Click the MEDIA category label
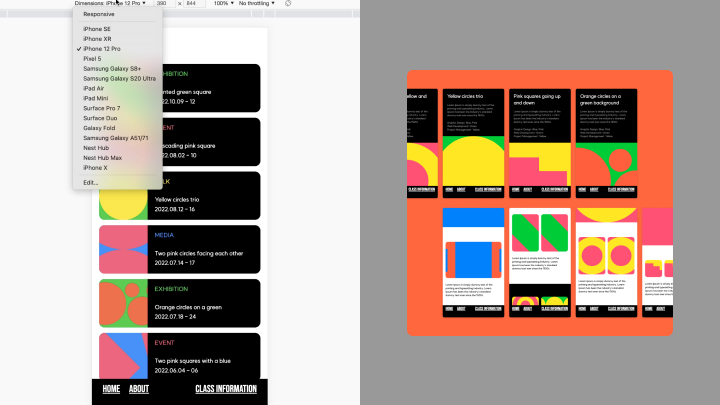The height and width of the screenshot is (405, 720). point(164,235)
